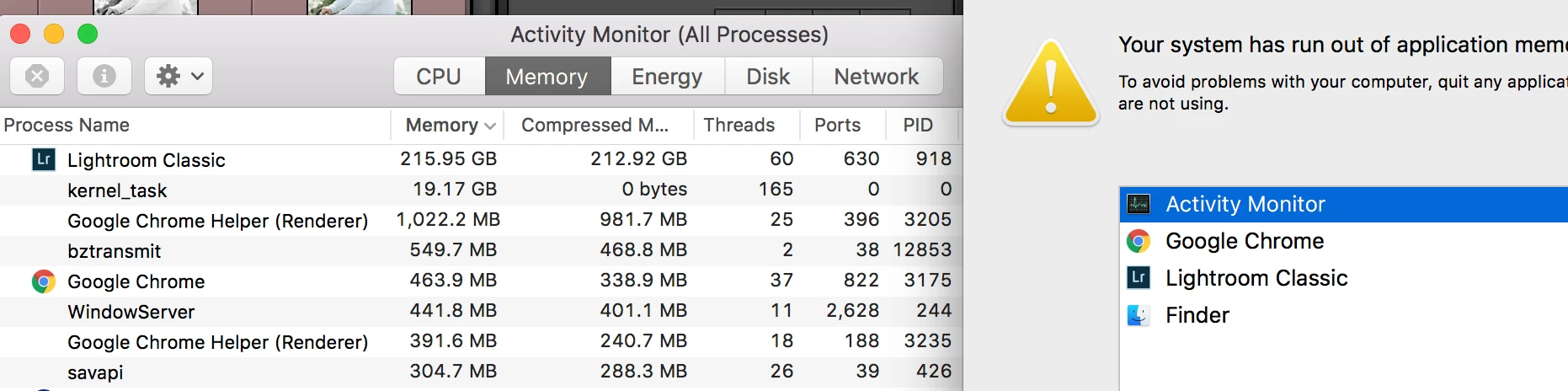Switch to the Disk tab
This screenshot has width=1568, height=391.
coord(768,77)
